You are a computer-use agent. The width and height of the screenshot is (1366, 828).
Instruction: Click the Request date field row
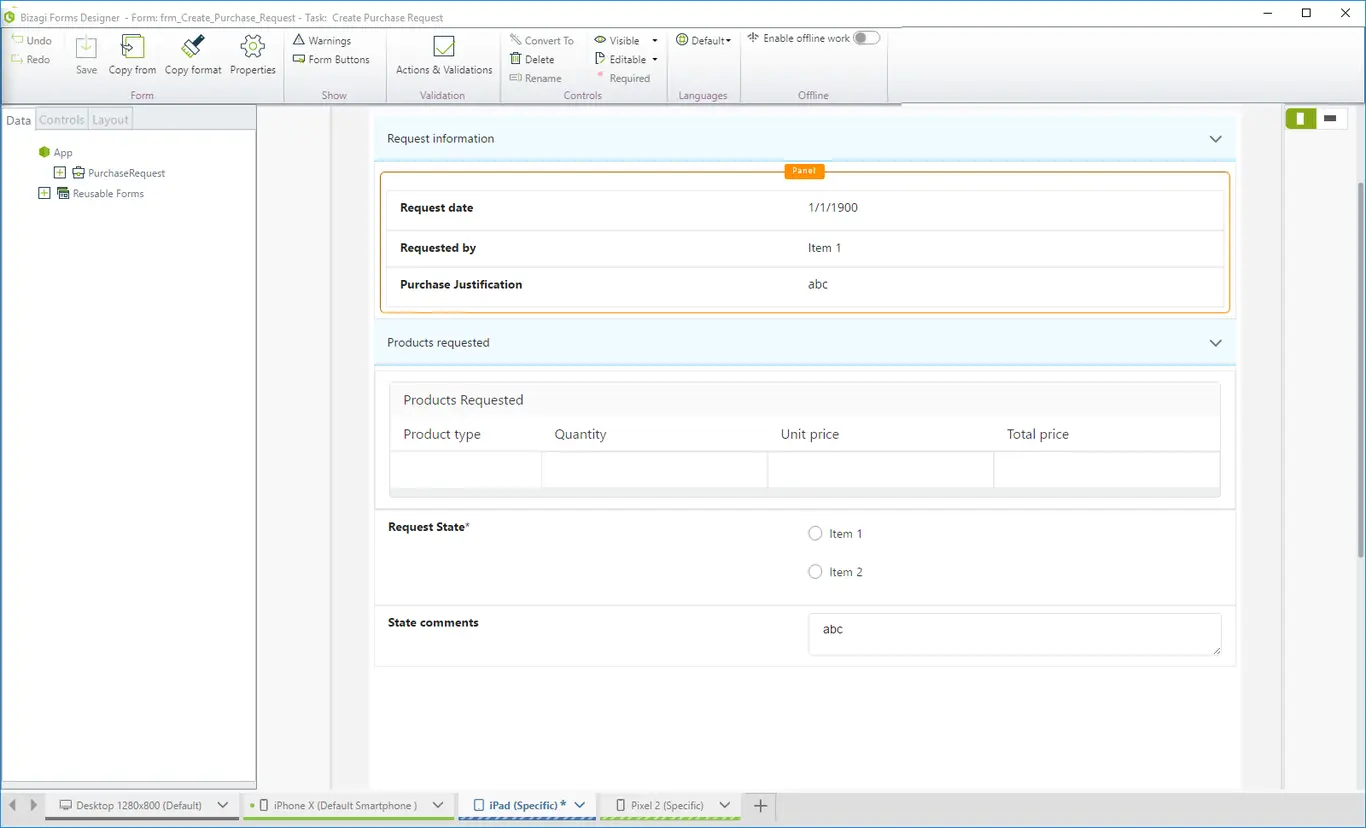804,209
